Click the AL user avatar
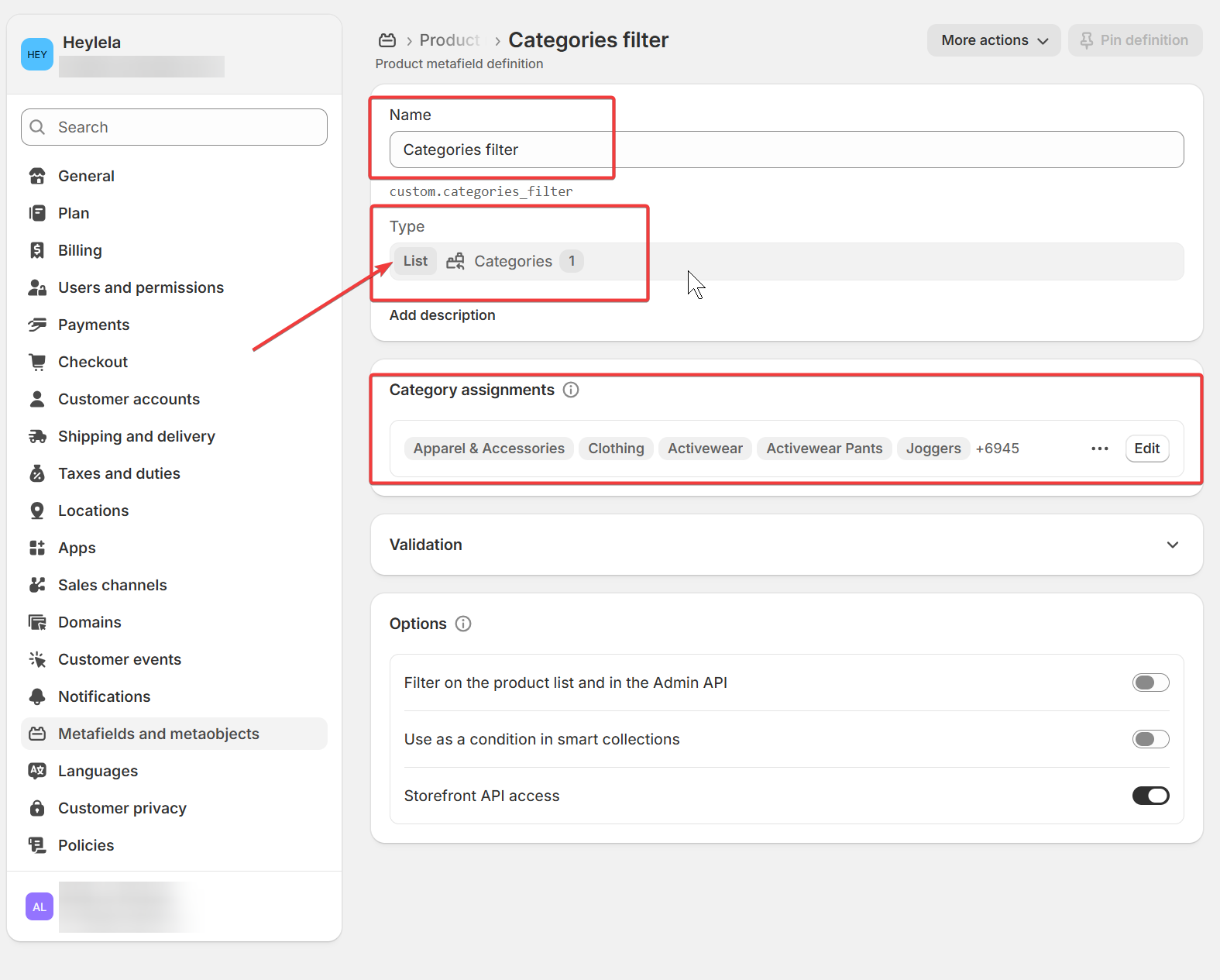Viewport: 1220px width, 980px height. (40, 906)
